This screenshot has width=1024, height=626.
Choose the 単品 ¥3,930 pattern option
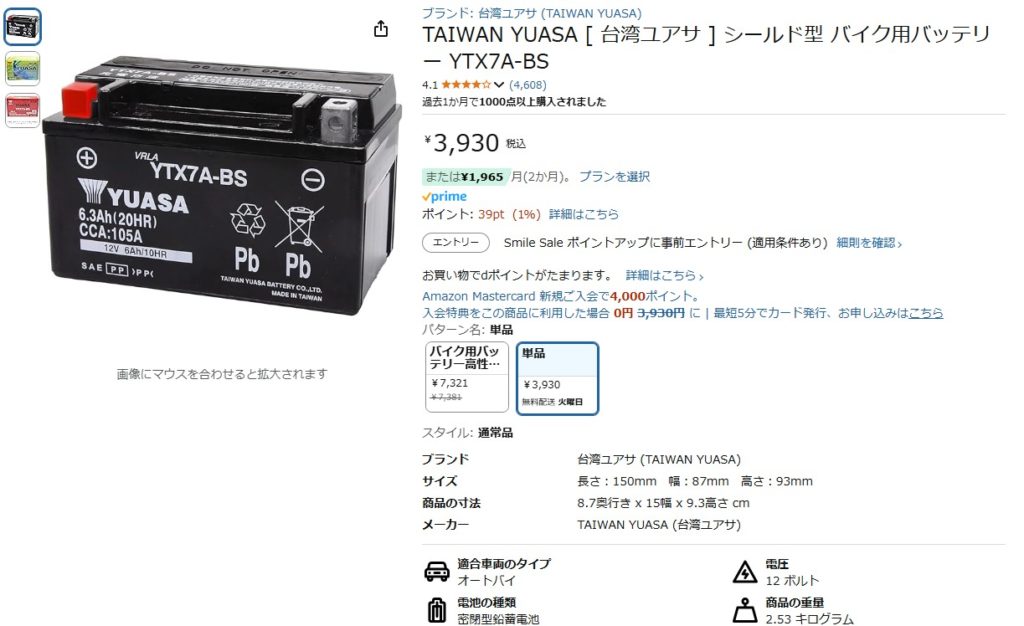click(x=557, y=379)
